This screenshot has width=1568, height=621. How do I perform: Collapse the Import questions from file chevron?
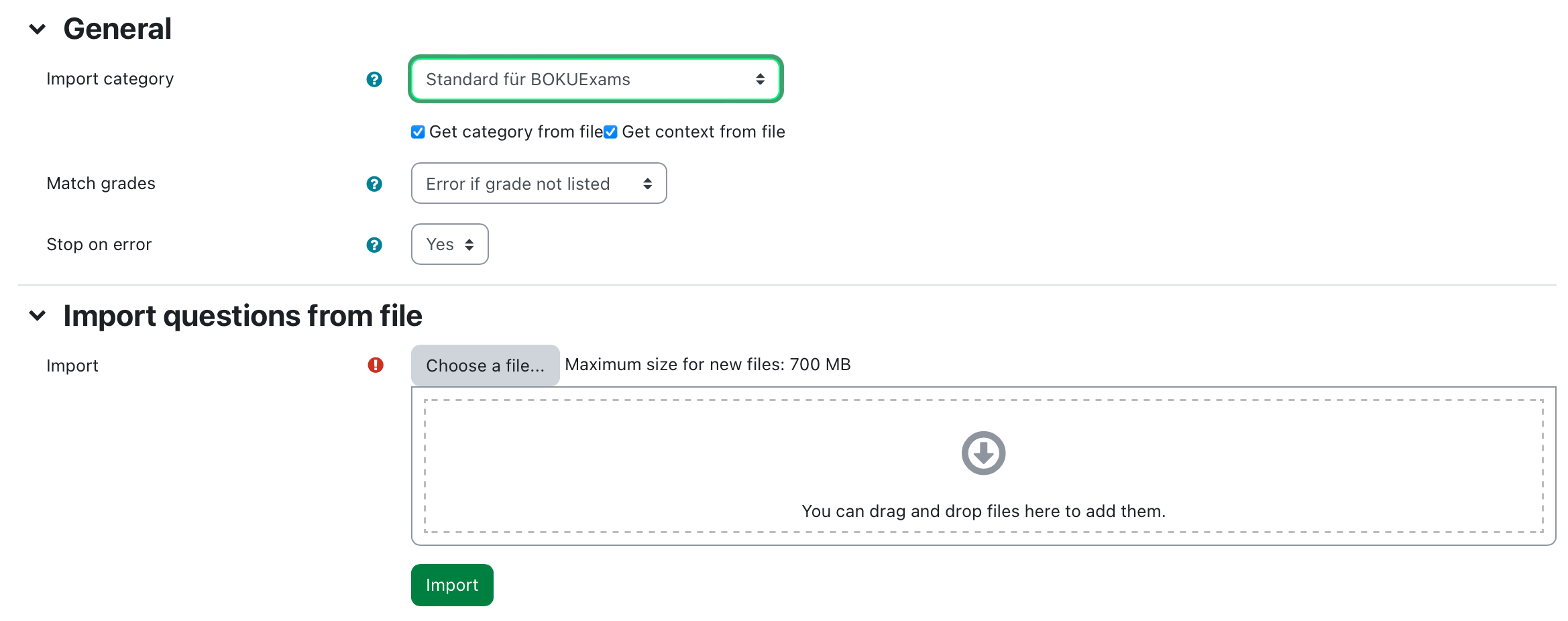point(38,315)
